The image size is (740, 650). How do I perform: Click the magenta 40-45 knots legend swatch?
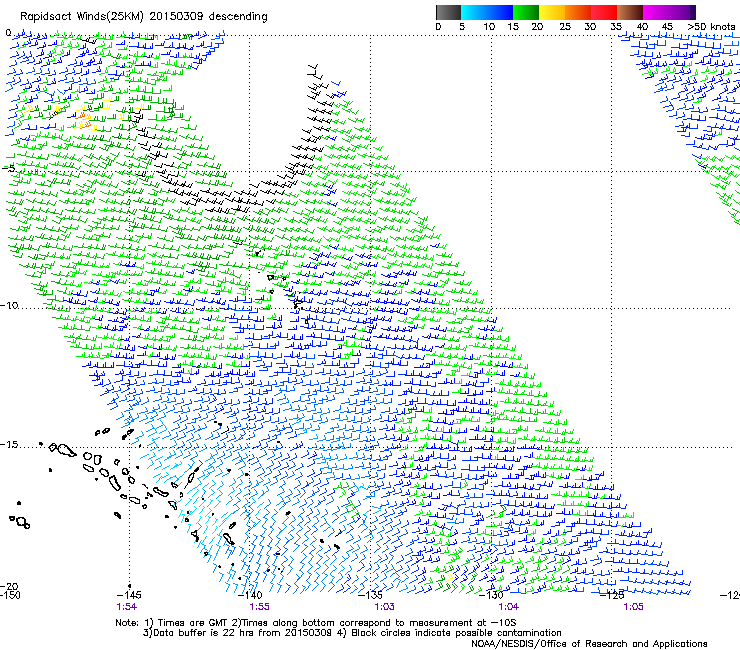click(x=656, y=12)
